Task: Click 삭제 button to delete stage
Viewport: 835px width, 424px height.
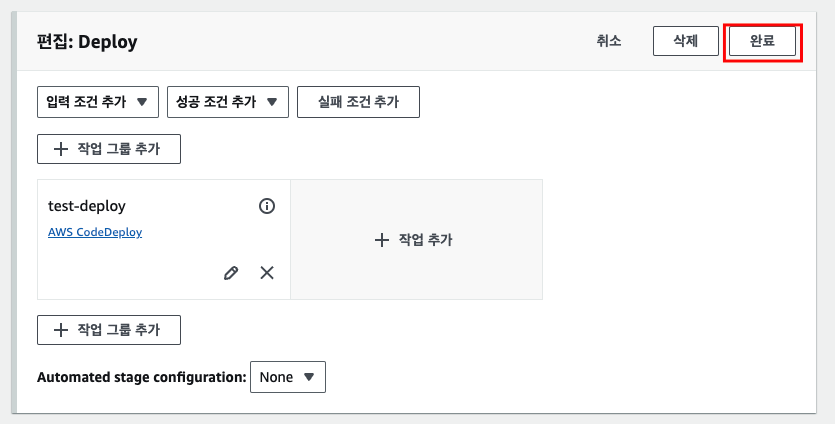Action: tap(686, 41)
